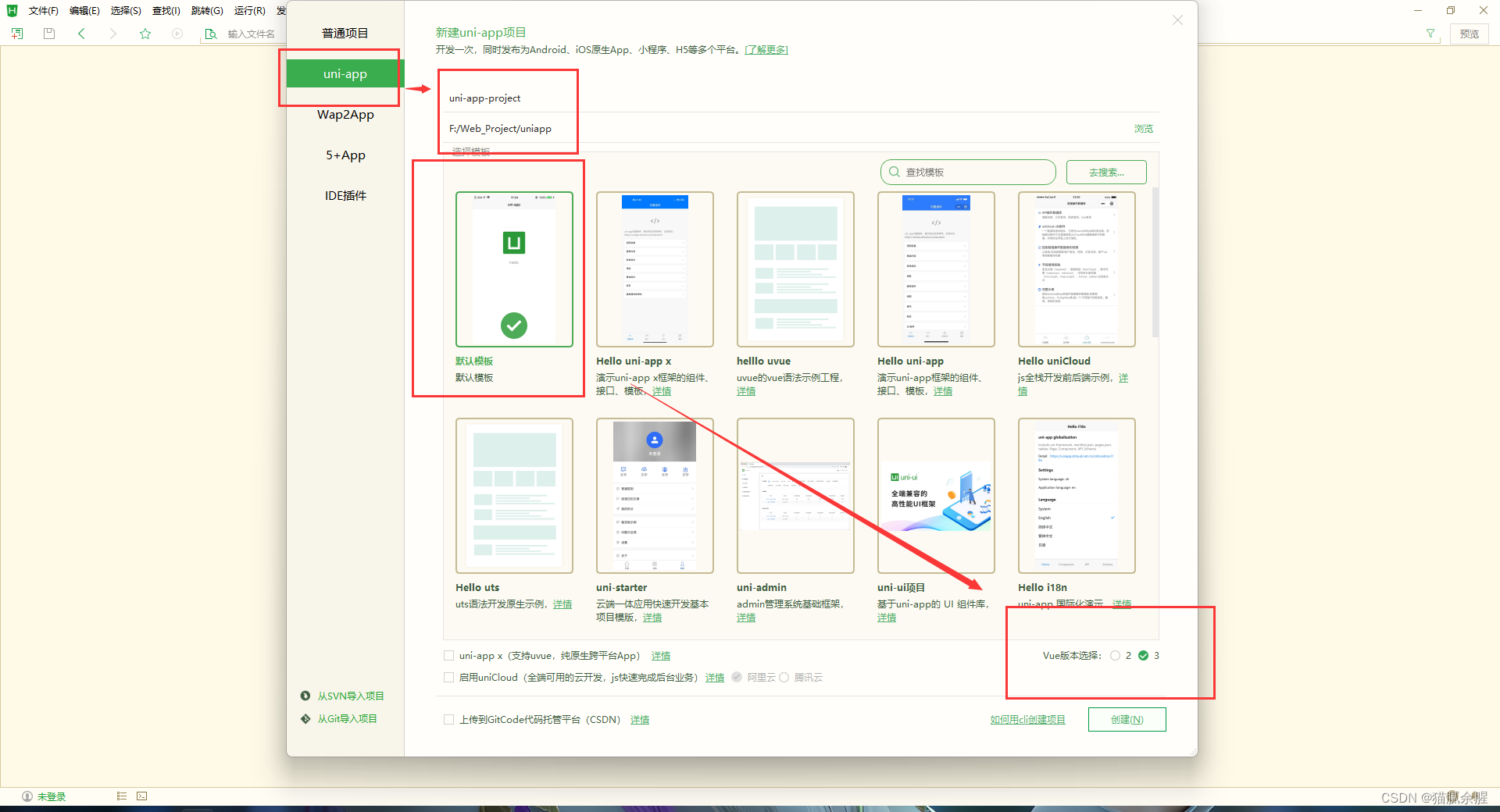Click the 查找模板 search input
Image resolution: width=1500 pixels, height=812 pixels.
[968, 172]
